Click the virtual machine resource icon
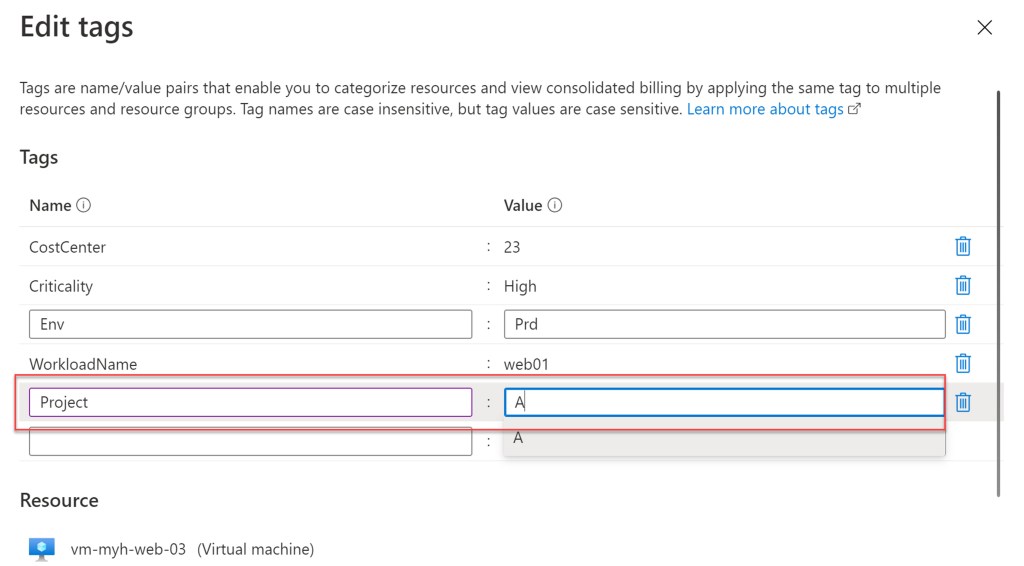 [41, 548]
